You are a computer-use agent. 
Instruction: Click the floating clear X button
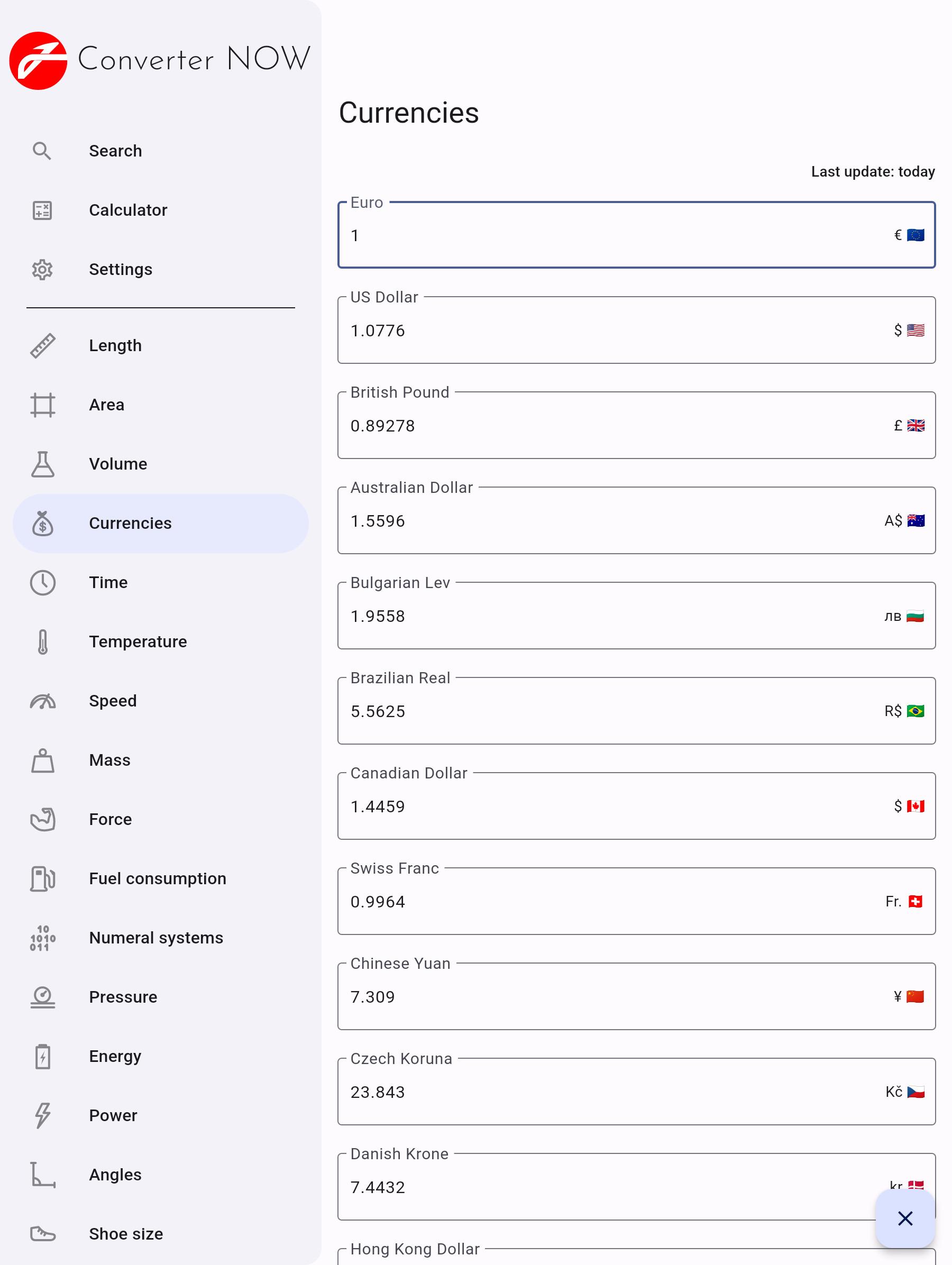pyautogui.click(x=905, y=1218)
